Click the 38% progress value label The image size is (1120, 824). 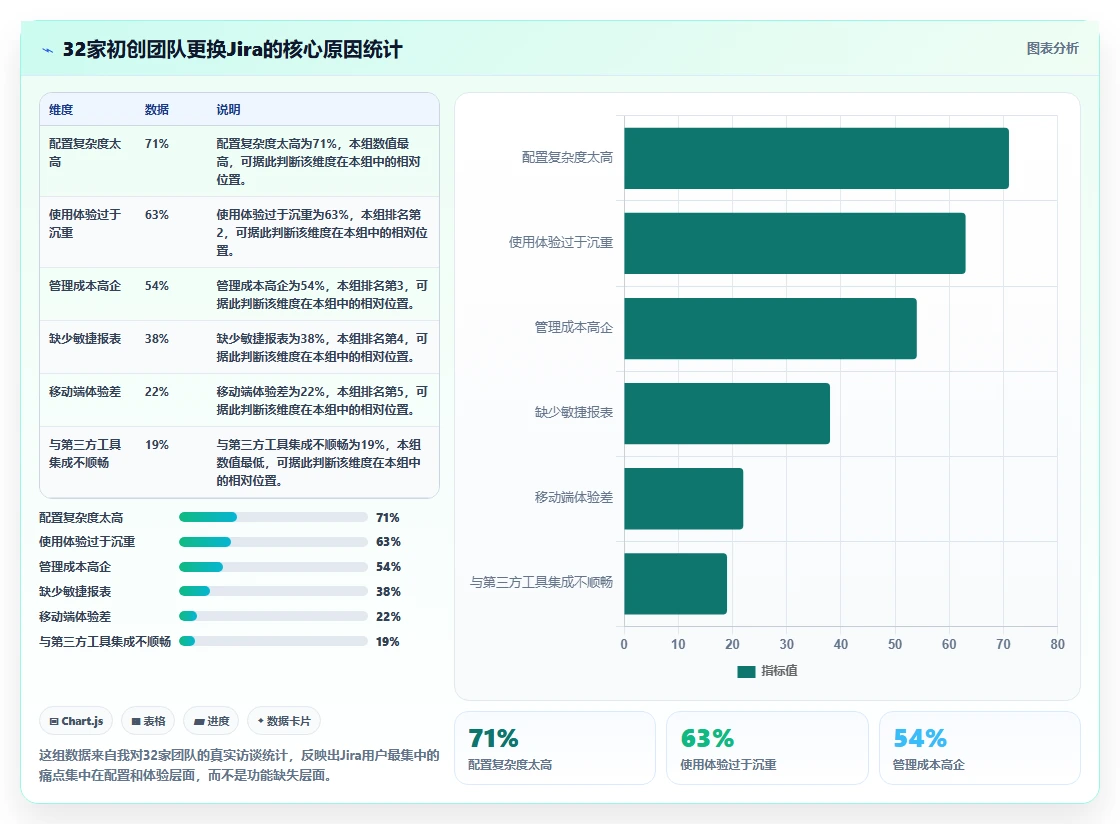(388, 591)
